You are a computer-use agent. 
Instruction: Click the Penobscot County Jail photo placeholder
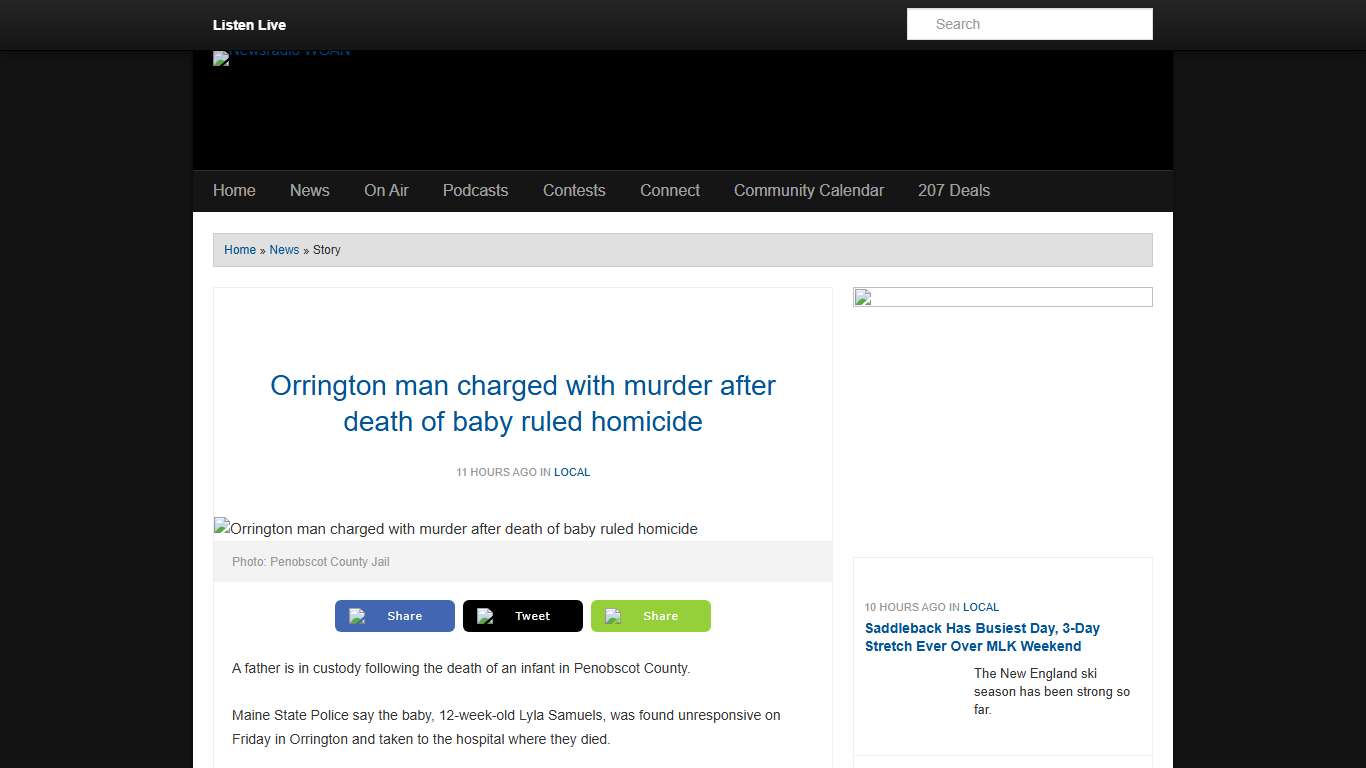tap(456, 529)
